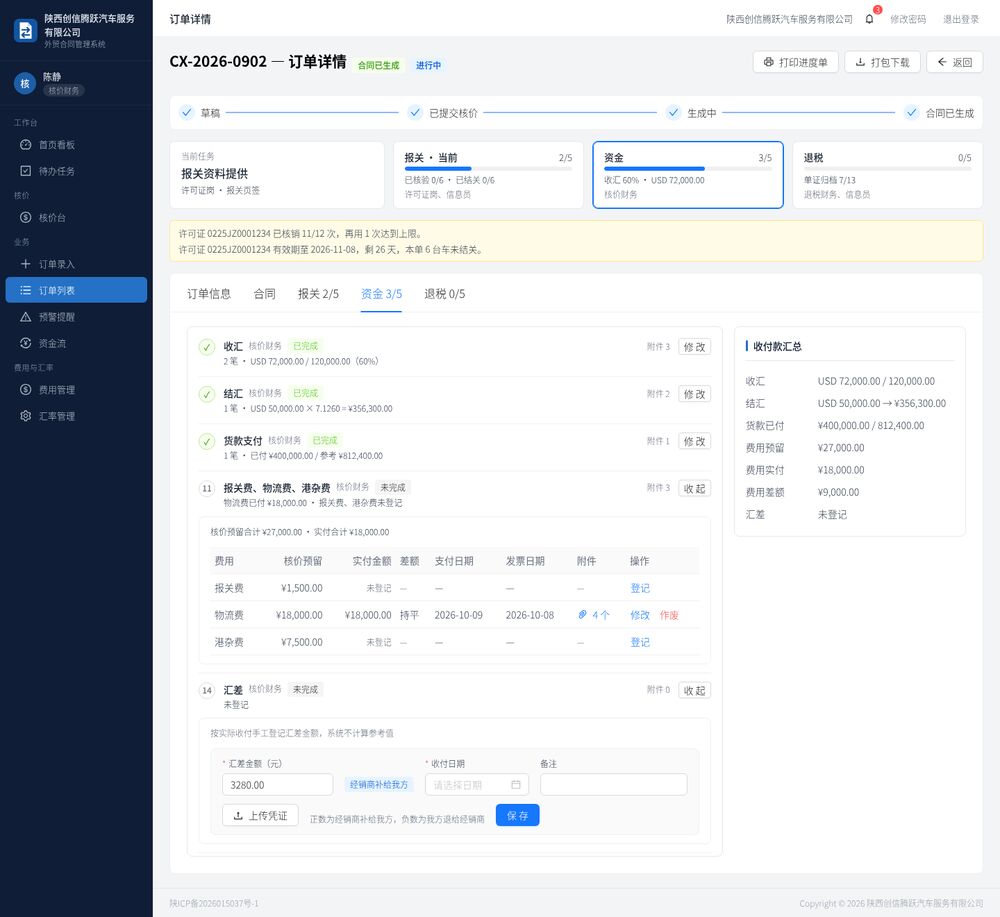Collapse the 报关费、物流费、港杂费 section with 收起

click(x=694, y=488)
